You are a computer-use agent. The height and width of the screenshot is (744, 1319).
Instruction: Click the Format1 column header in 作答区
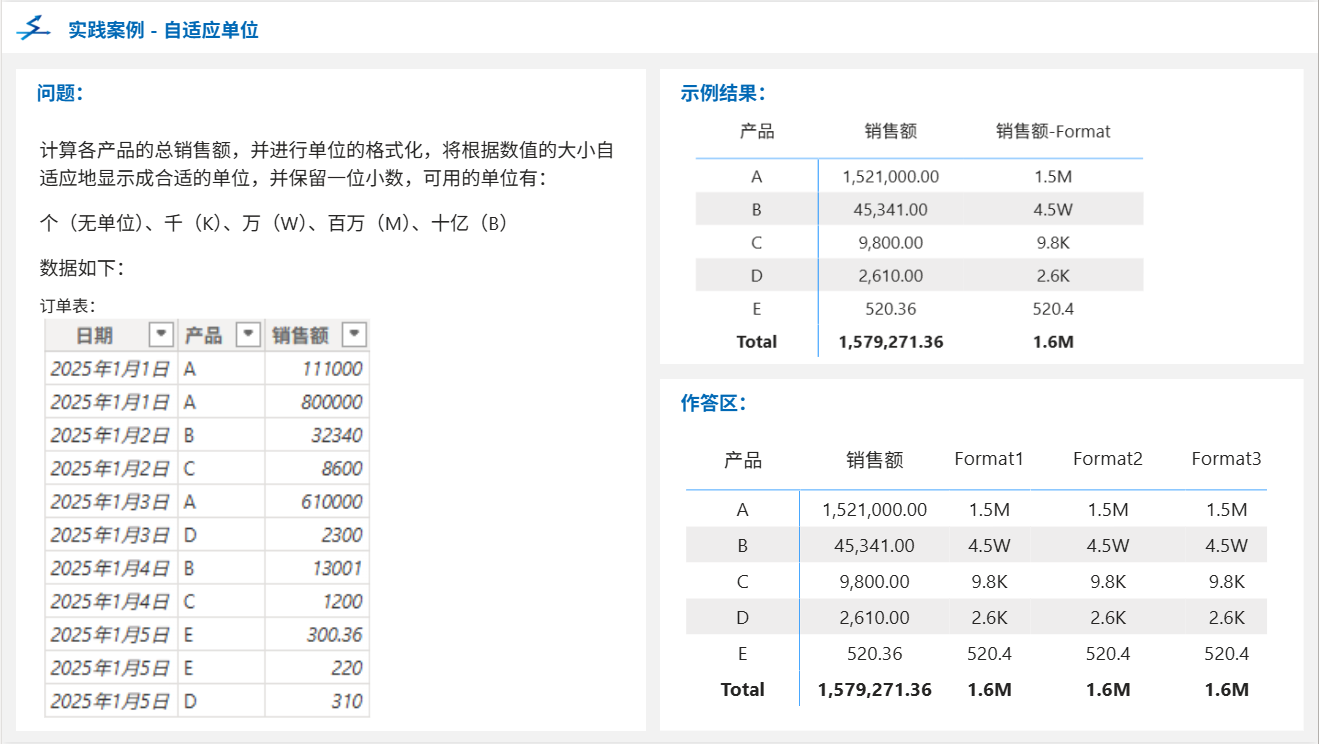point(989,459)
